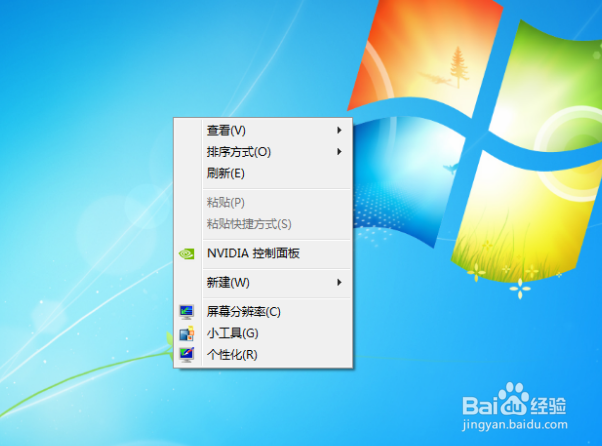Image resolution: width=602 pixels, height=446 pixels.
Task: Click the screen resolution monitor icon
Action: 187,312
